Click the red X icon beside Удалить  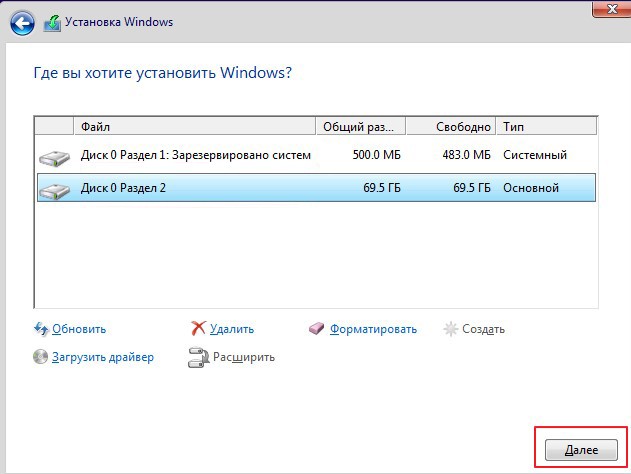[198, 328]
